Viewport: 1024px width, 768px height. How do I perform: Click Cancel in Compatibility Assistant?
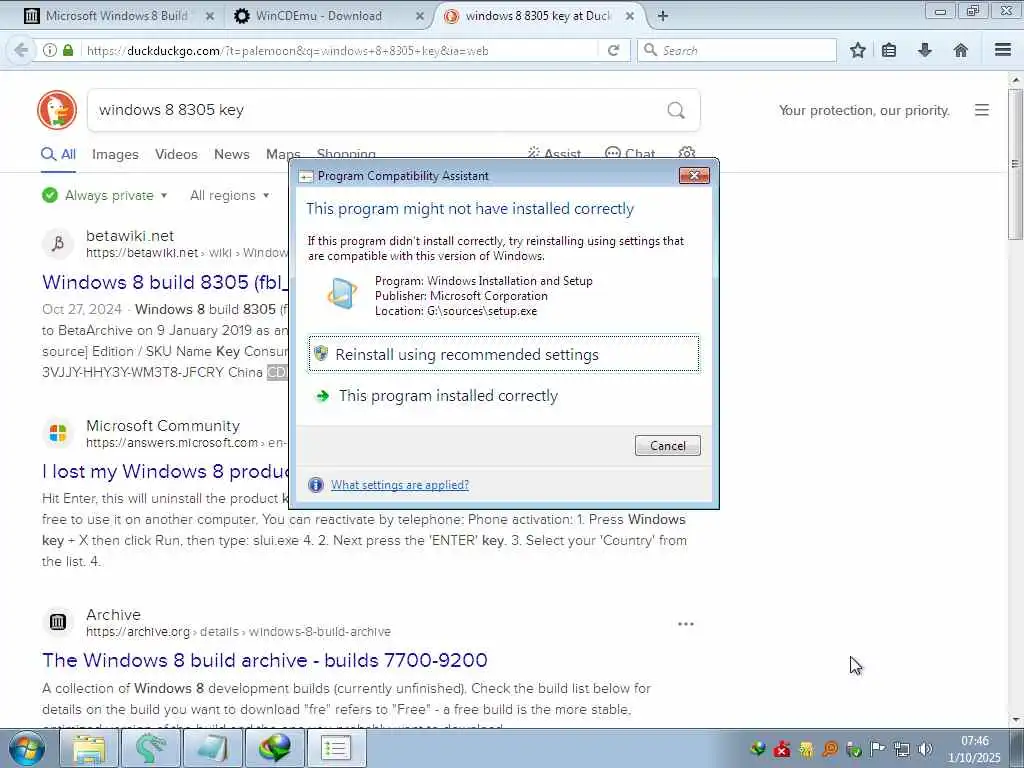coord(667,445)
